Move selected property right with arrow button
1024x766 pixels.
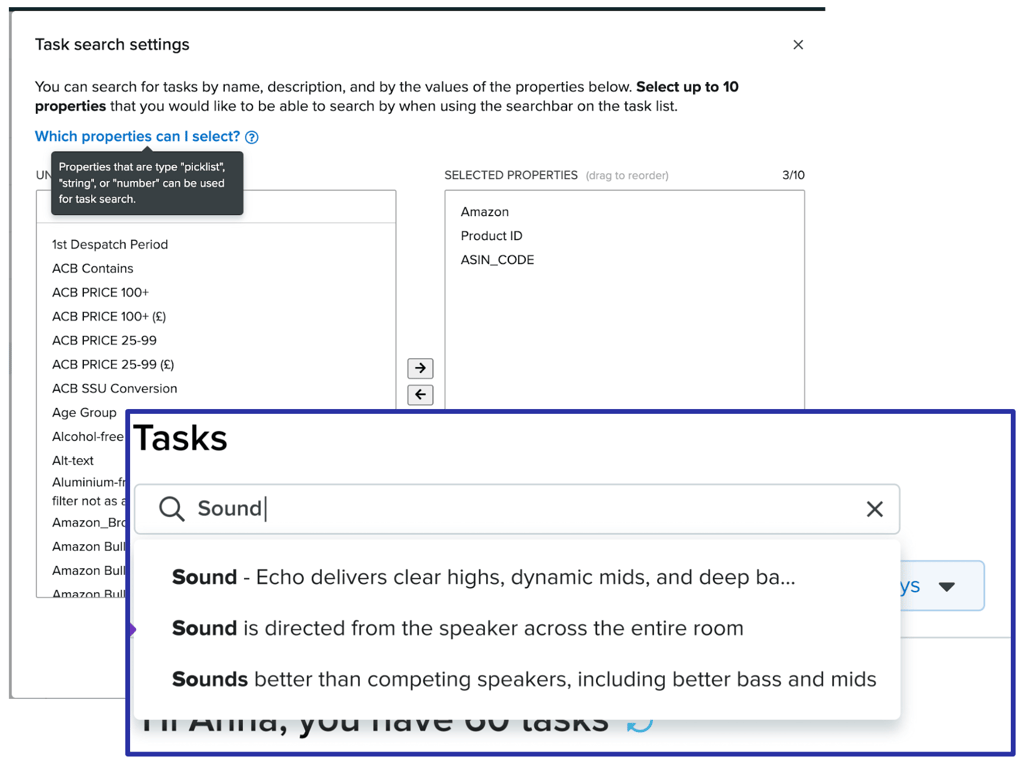click(x=420, y=368)
